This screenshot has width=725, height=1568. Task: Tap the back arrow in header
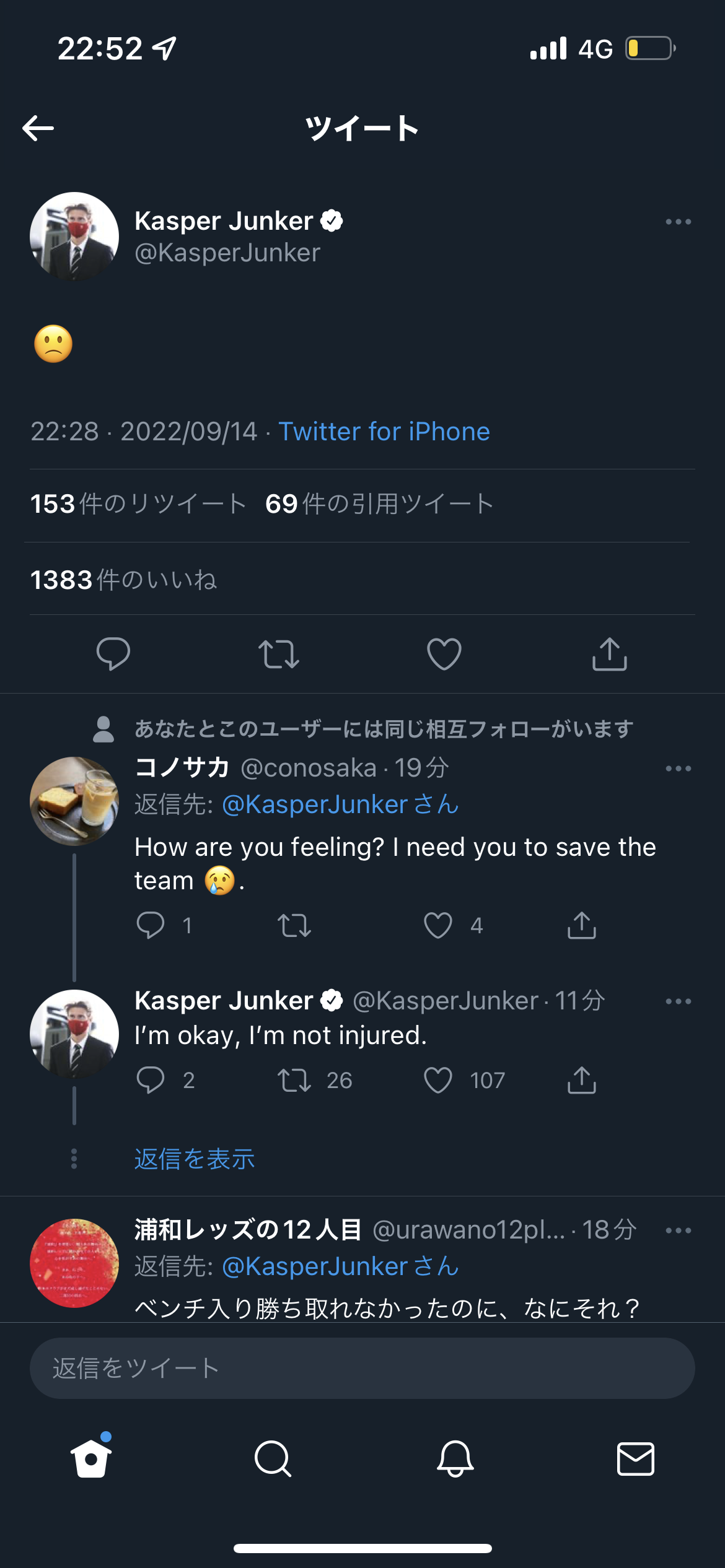tap(38, 128)
